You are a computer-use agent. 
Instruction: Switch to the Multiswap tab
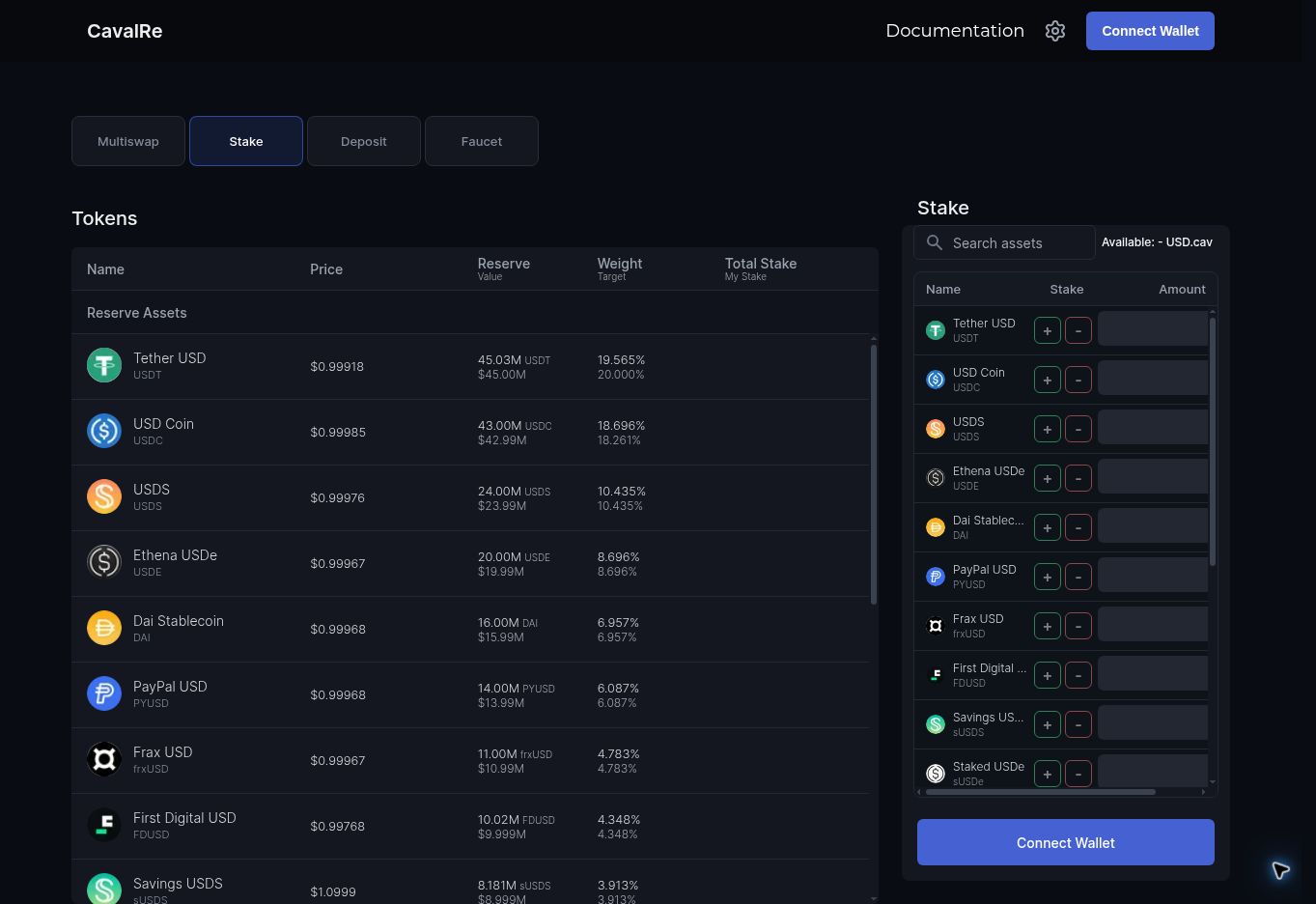tap(128, 141)
